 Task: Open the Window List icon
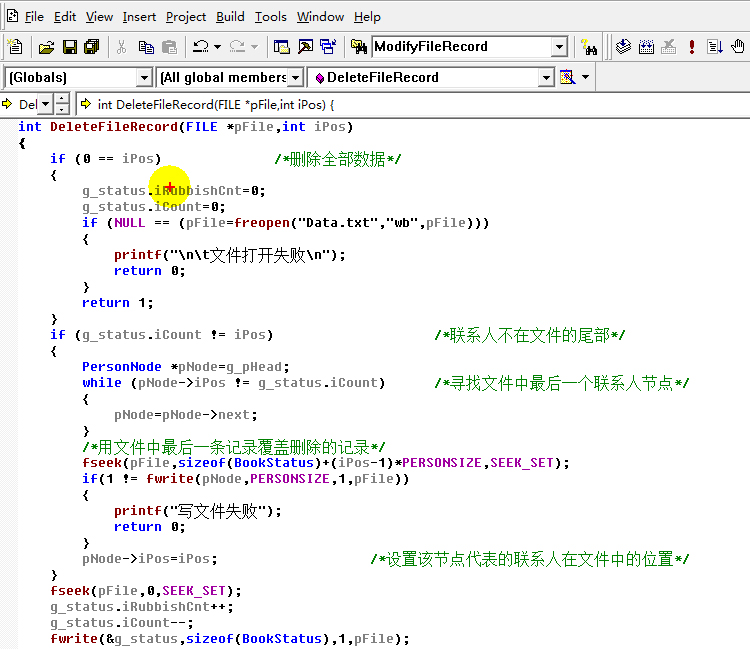328,47
